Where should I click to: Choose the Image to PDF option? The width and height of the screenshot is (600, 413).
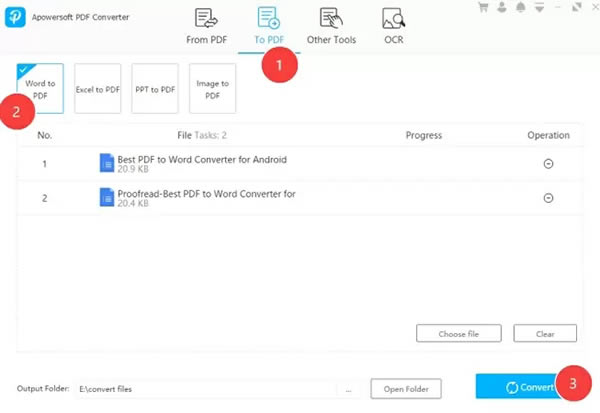point(212,89)
